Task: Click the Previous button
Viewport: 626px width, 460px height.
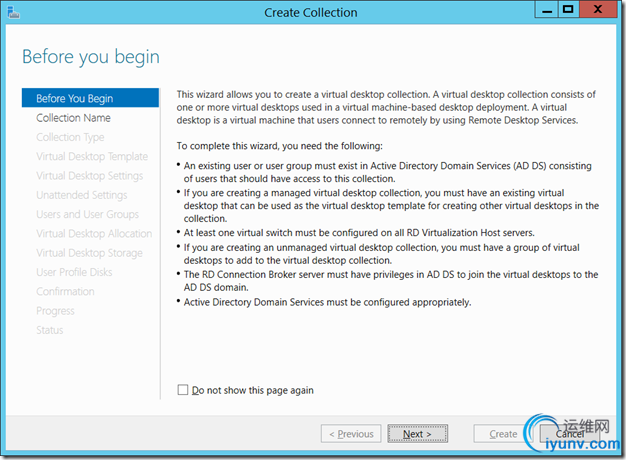Action: 351,434
